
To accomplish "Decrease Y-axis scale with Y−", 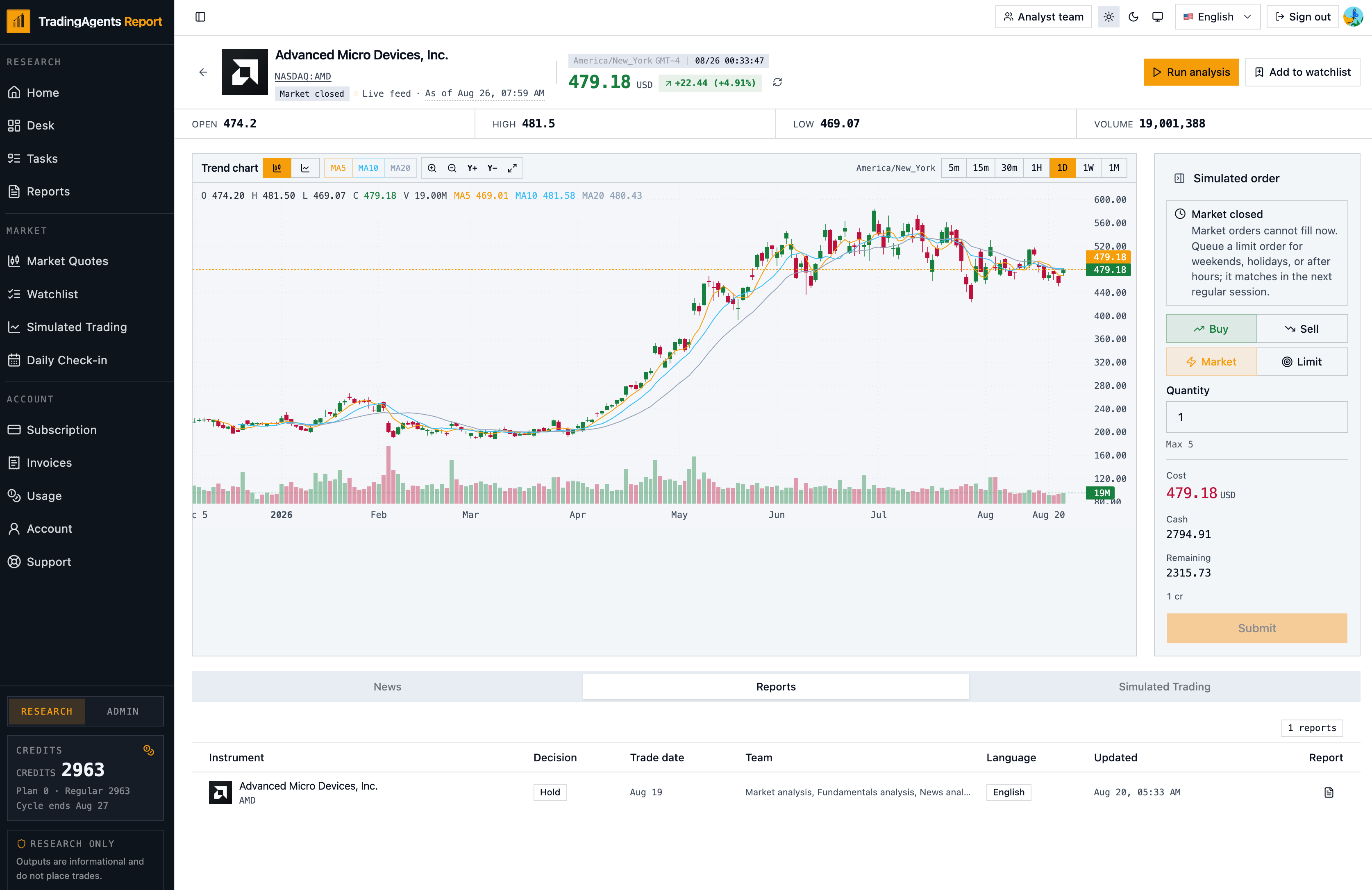I will [492, 168].
